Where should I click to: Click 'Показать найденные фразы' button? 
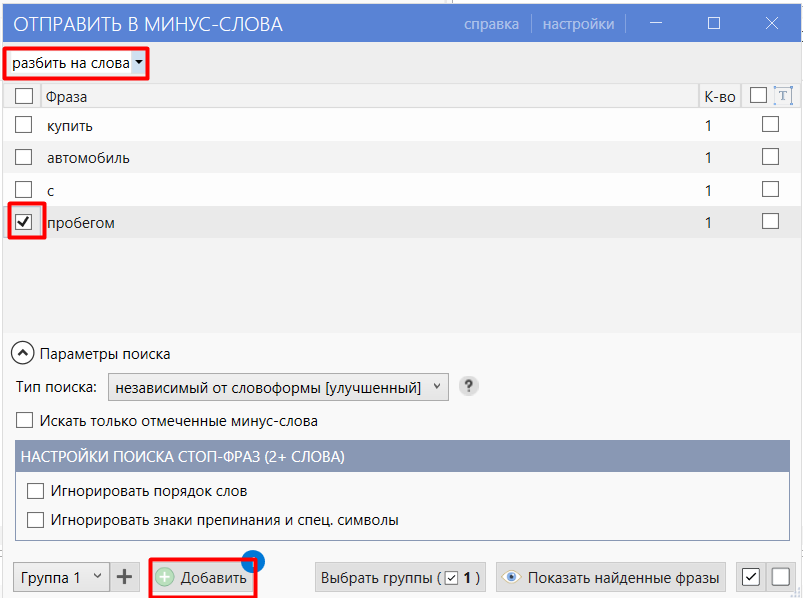click(611, 578)
